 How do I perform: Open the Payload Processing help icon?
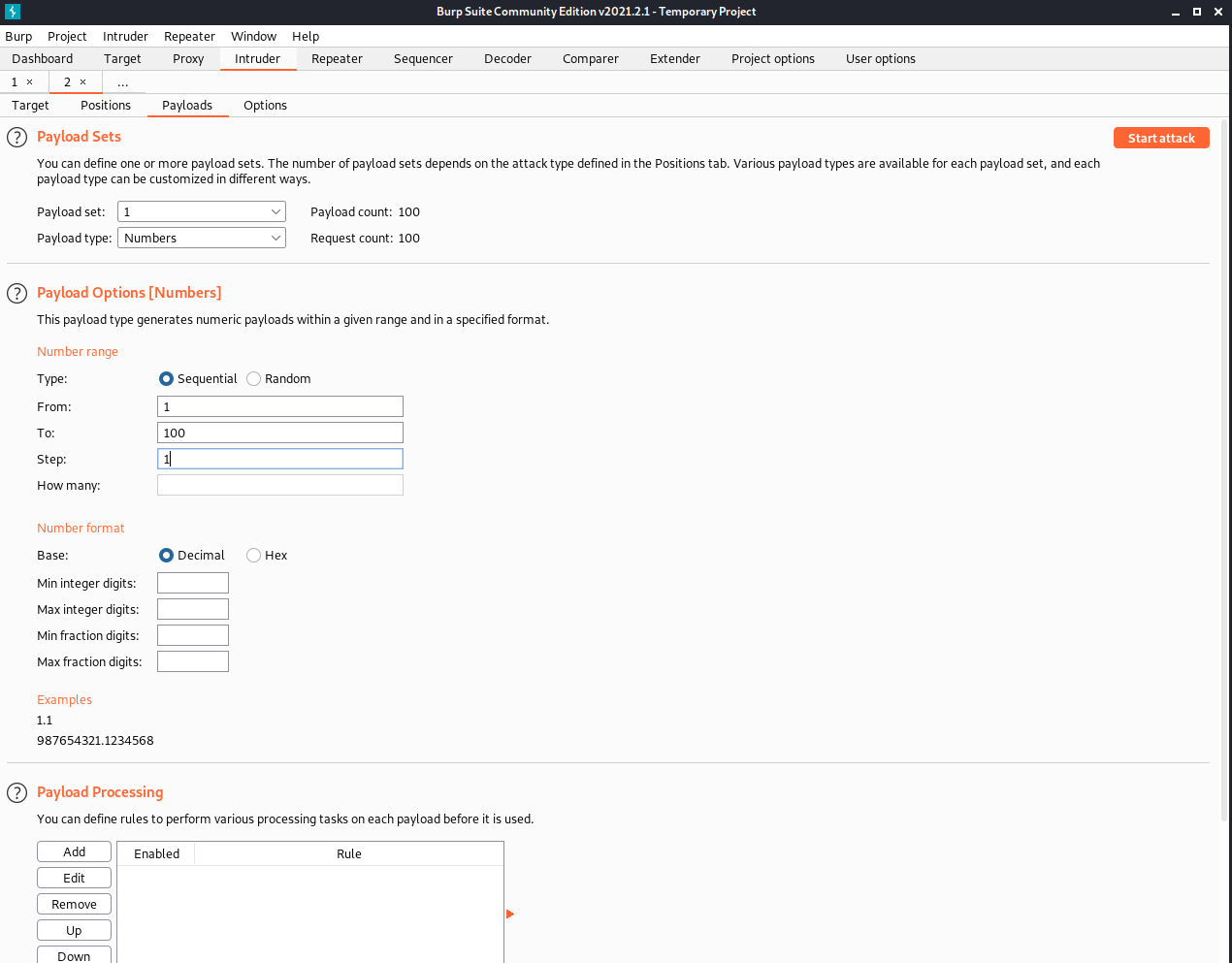pos(16,793)
